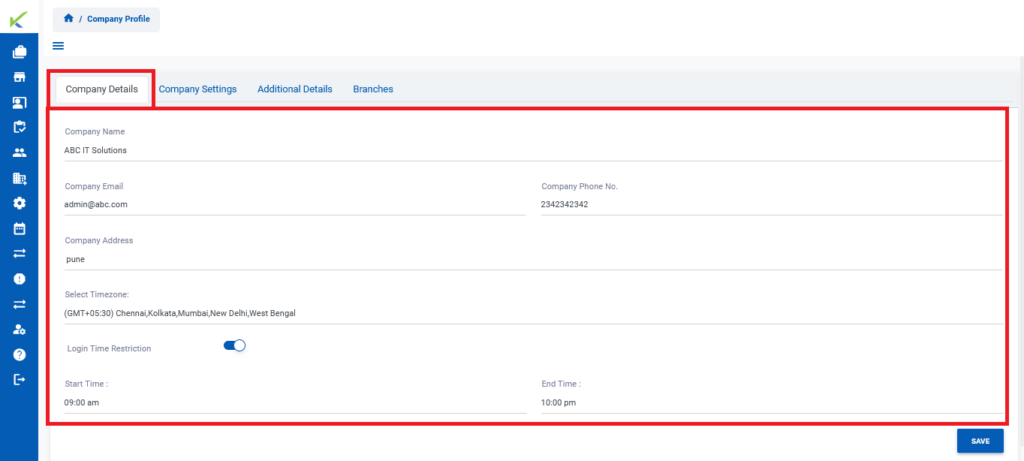Image resolution: width=1024 pixels, height=461 pixels.
Task: Open the gear settings sidebar icon
Action: 20,203
